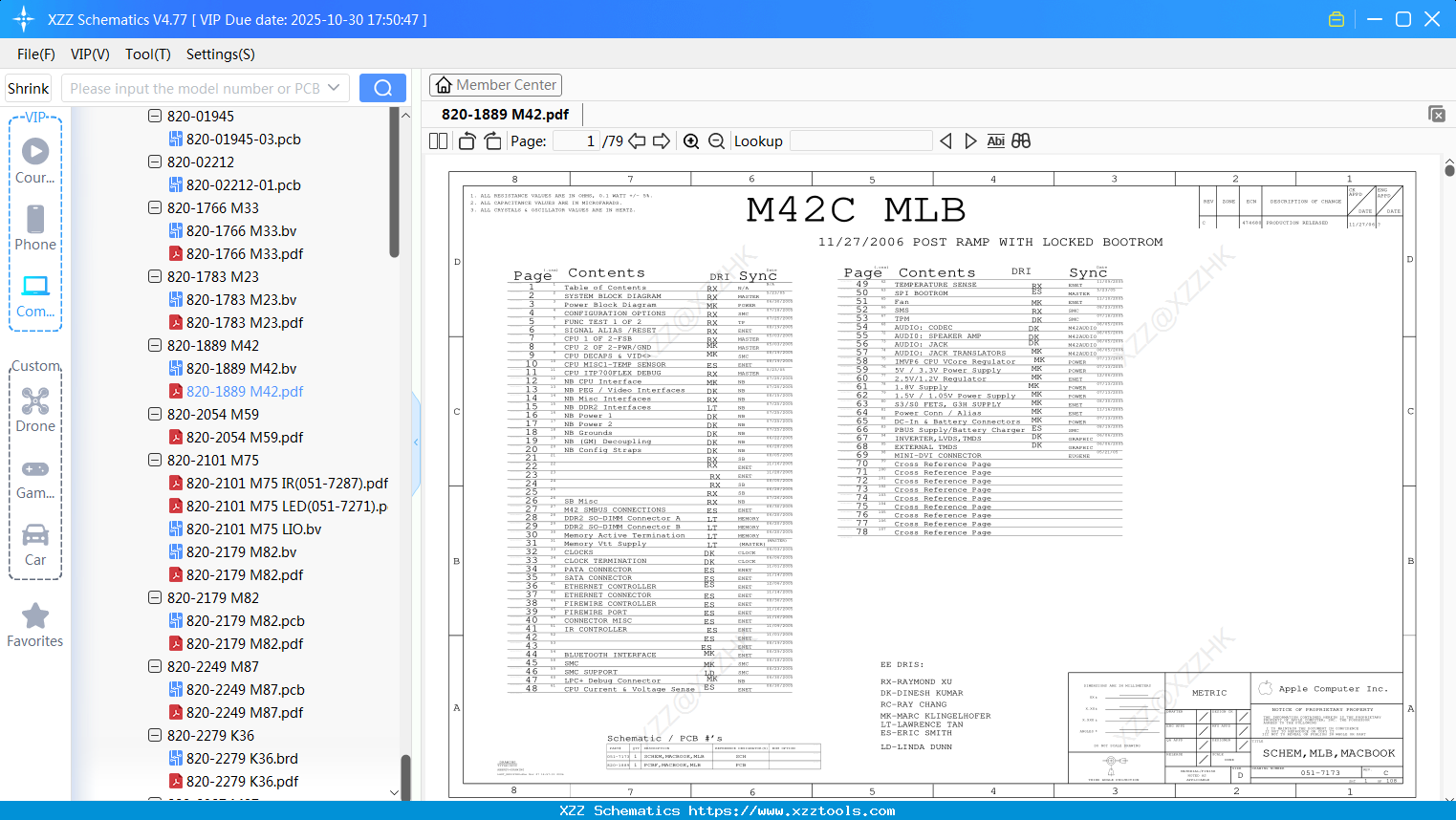This screenshot has height=820, width=1456.
Task: Collapse the 820-1783 M23 folder
Action: tap(155, 276)
